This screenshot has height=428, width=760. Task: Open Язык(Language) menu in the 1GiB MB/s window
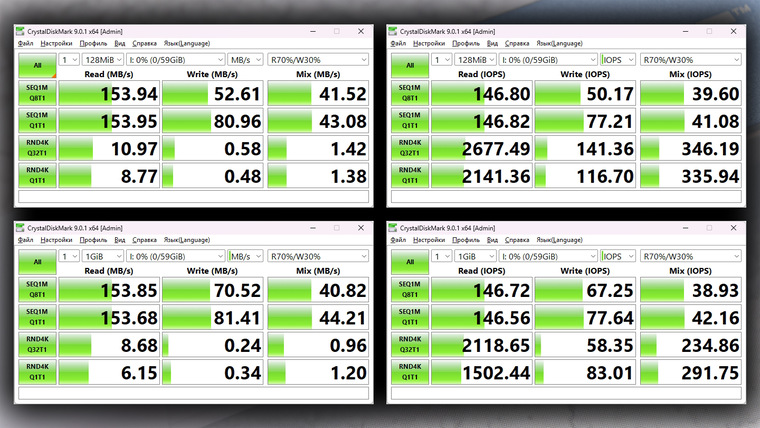point(187,240)
